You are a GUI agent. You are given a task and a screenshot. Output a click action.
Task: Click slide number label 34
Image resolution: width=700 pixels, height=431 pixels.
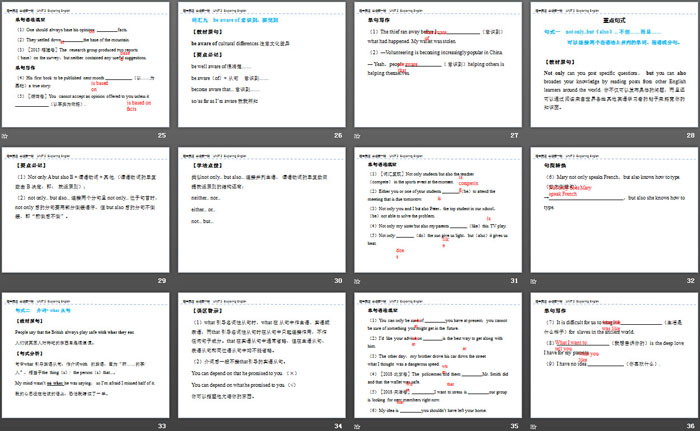coord(338,426)
